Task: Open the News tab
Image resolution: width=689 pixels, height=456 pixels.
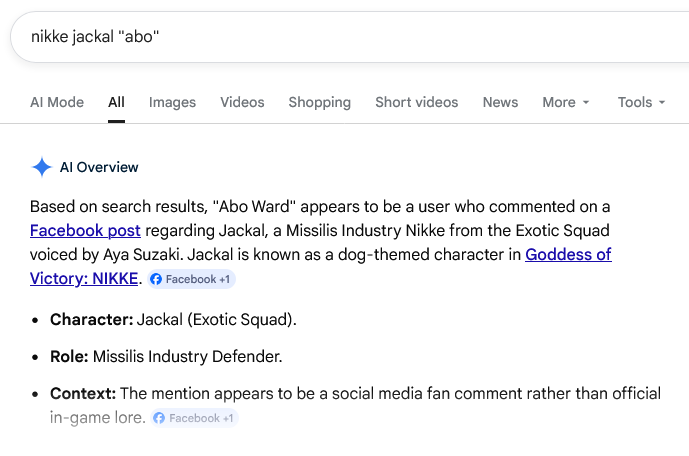Action: click(500, 102)
